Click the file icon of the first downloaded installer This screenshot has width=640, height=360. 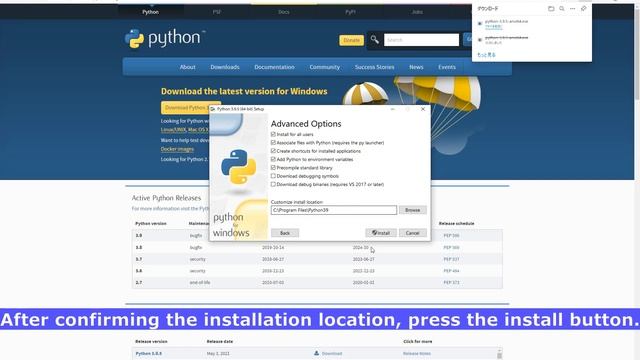click(x=480, y=24)
